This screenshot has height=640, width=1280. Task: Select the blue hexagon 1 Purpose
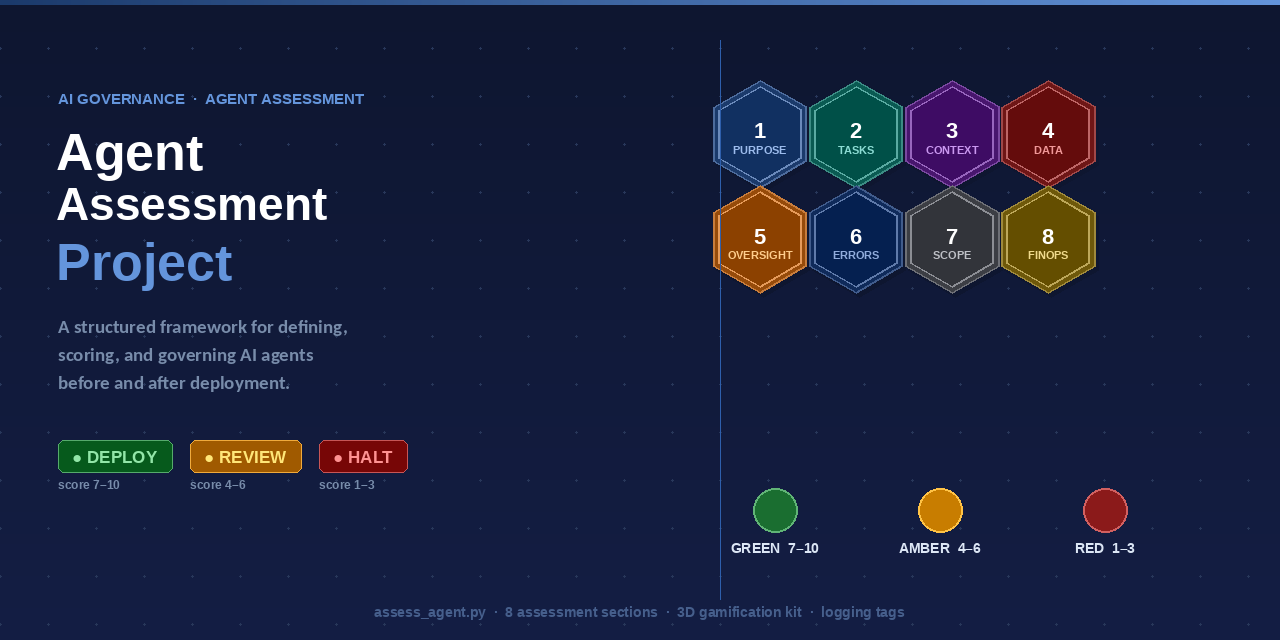point(760,134)
